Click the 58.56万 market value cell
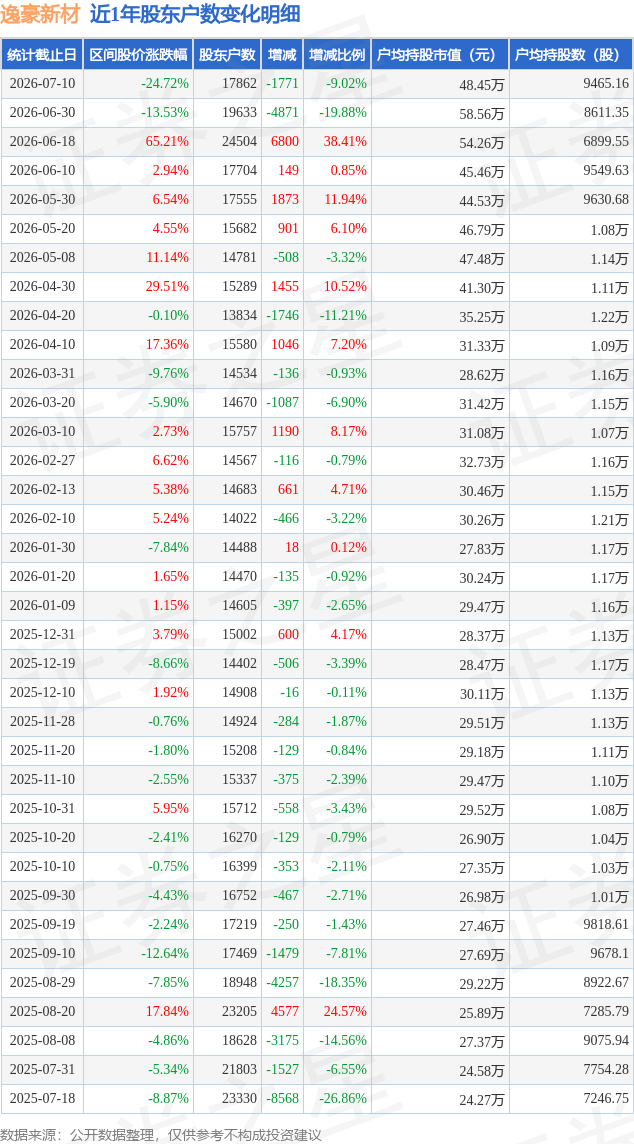 point(480,113)
